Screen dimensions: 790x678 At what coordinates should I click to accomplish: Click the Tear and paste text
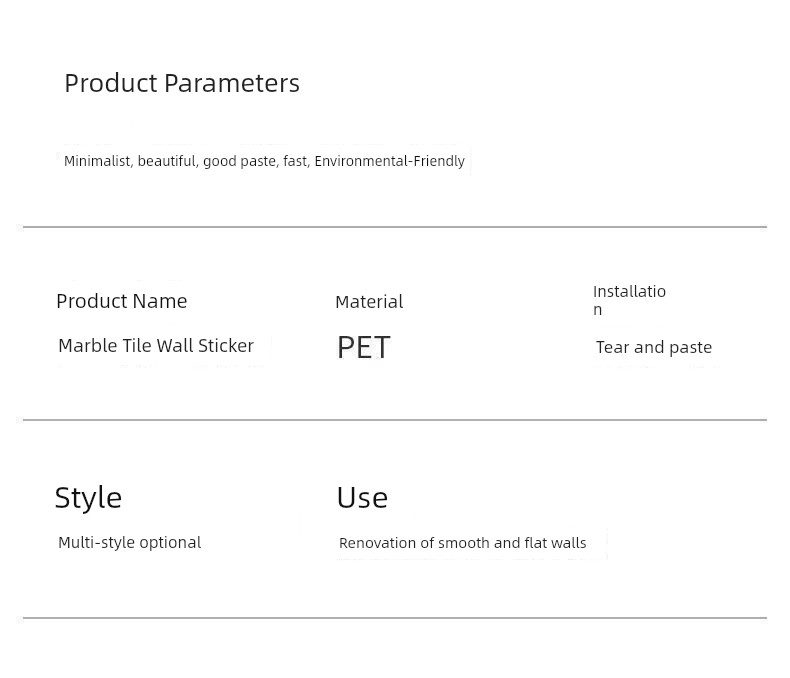[x=653, y=348]
